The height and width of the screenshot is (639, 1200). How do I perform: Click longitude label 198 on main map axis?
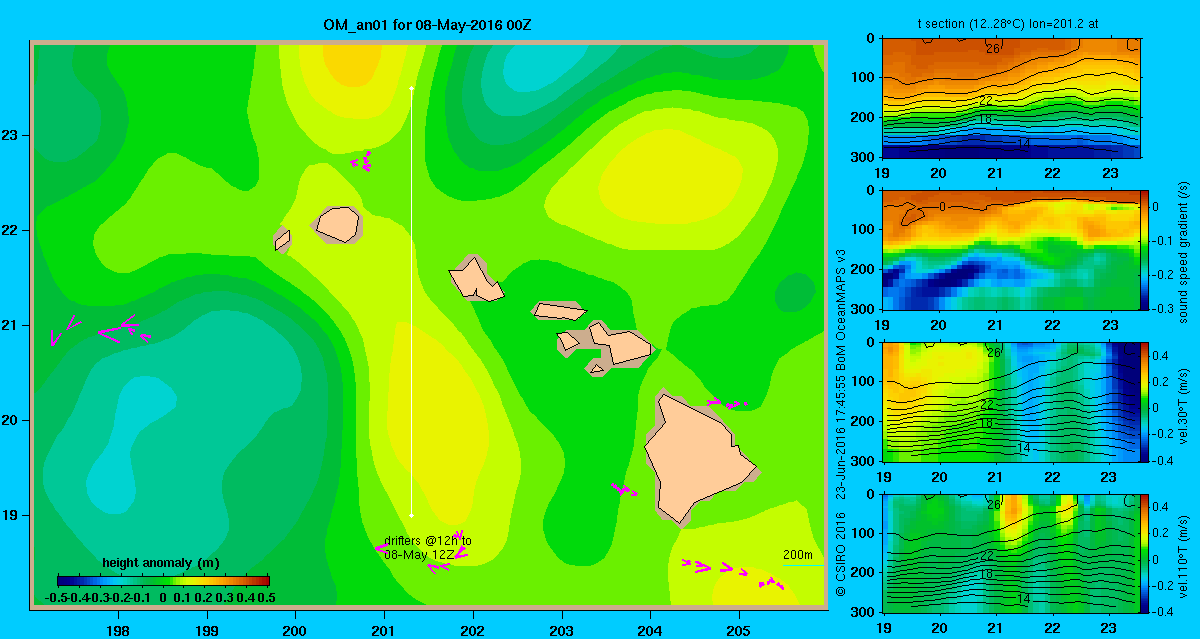pos(118,630)
